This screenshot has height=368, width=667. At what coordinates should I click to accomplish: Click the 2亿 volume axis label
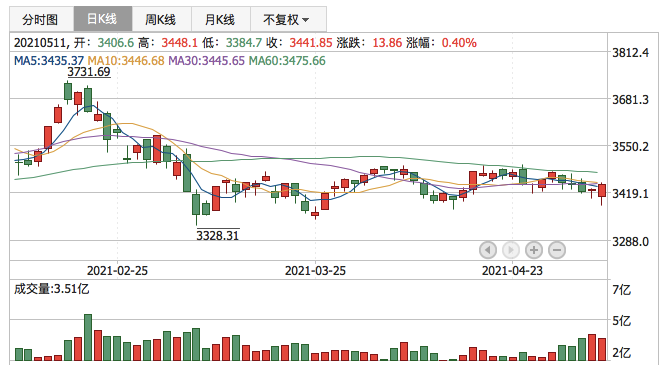[621, 353]
